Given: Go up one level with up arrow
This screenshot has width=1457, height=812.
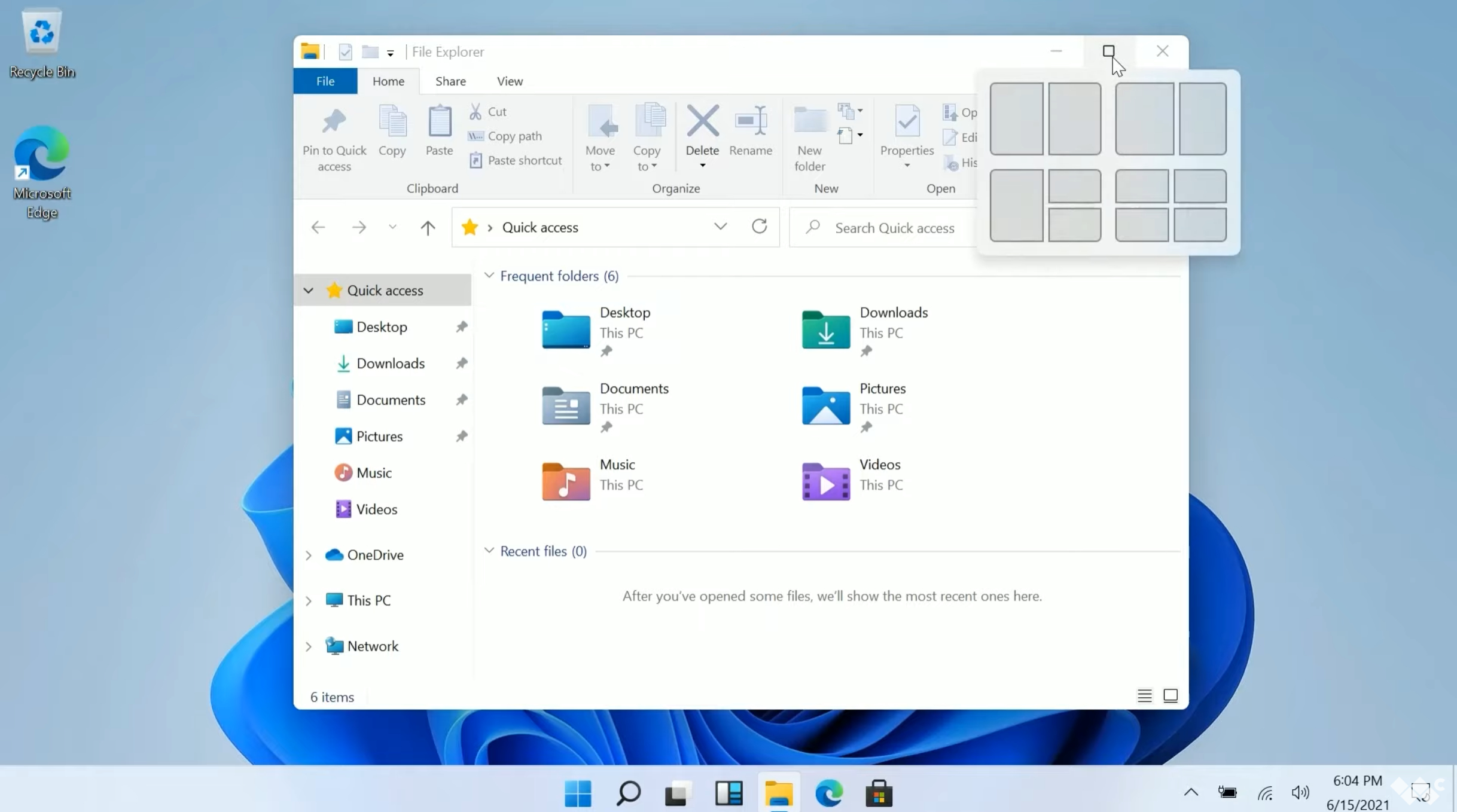Looking at the screenshot, I should tap(428, 227).
